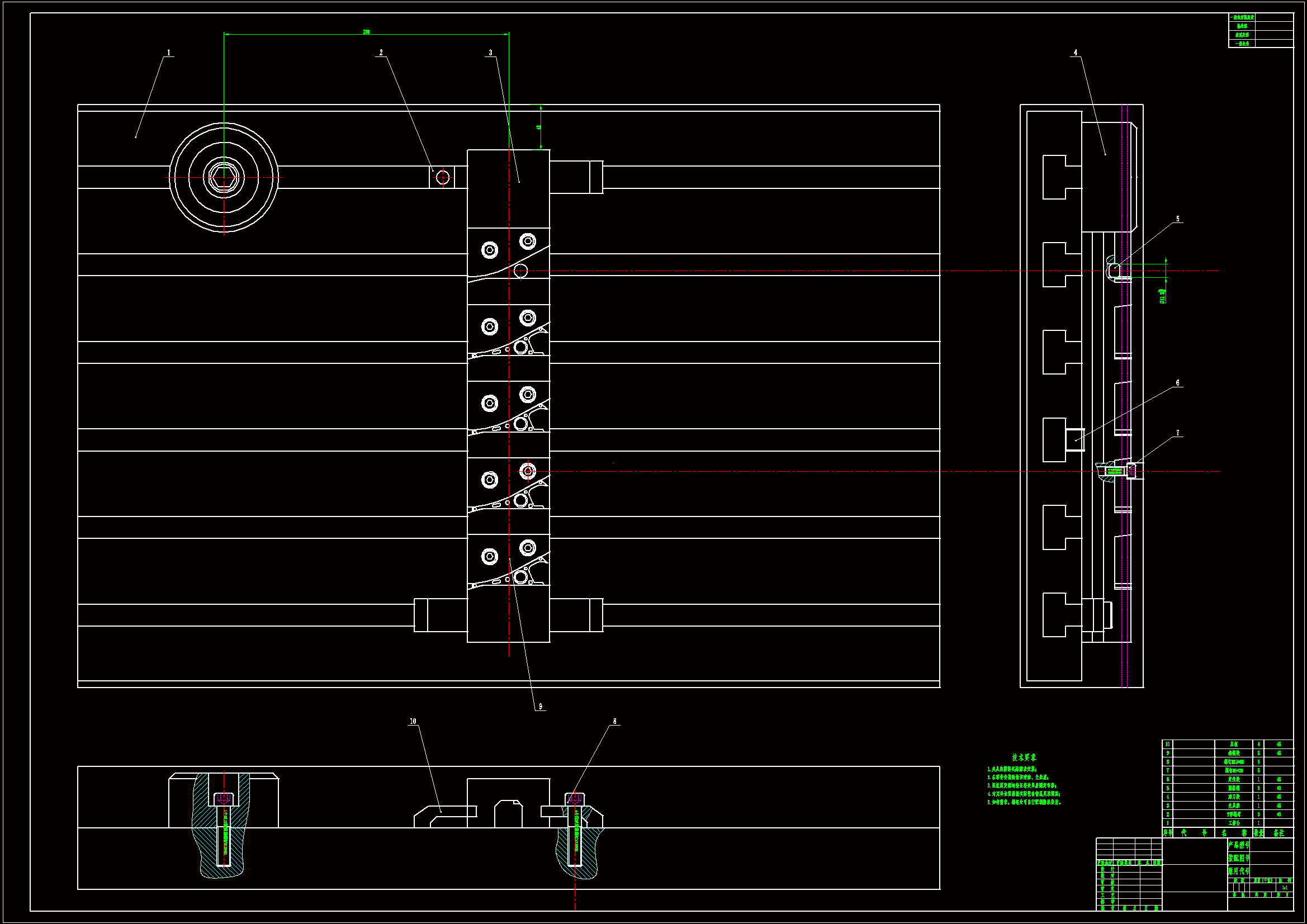Click part callout number 3 leader label
The image size is (1307, 924).
pyautogui.click(x=490, y=53)
